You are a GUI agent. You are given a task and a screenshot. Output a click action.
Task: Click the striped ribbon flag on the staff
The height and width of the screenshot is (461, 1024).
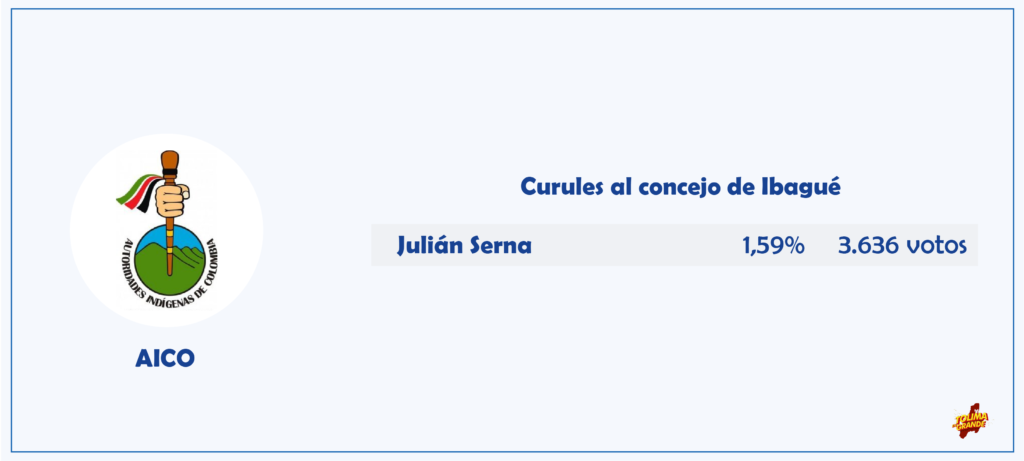click(x=138, y=192)
